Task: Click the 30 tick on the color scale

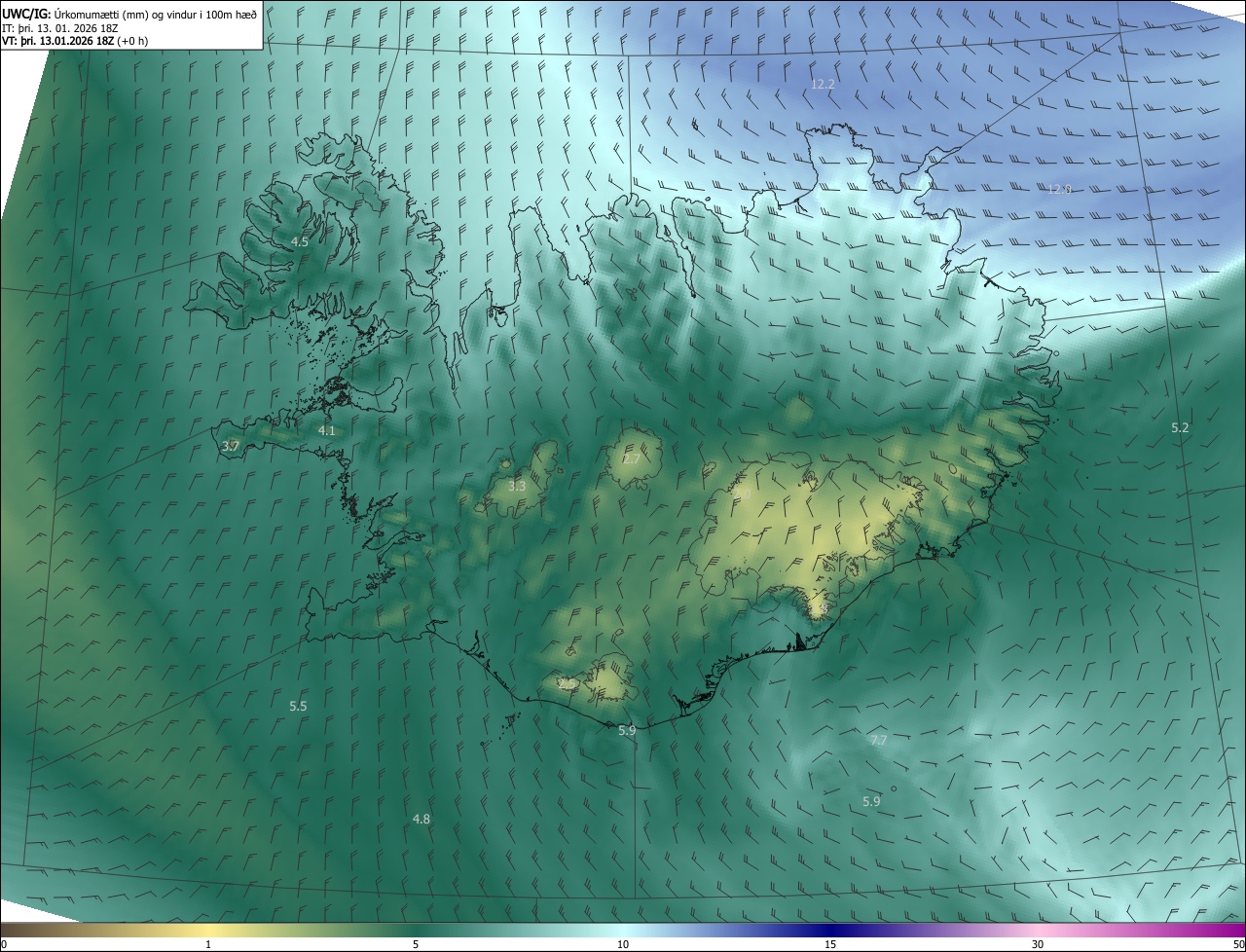Action: 1038,944
